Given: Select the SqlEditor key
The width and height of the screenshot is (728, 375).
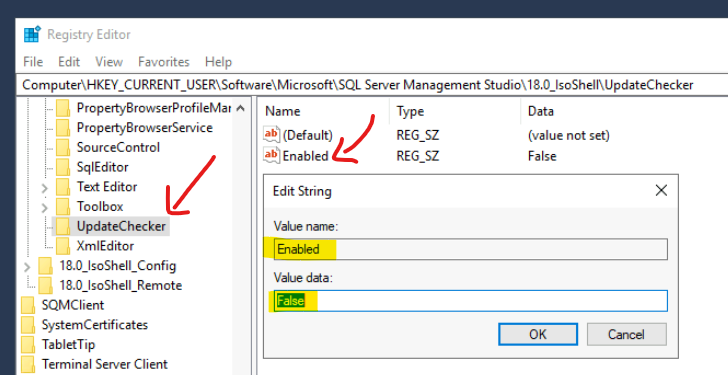Looking at the screenshot, I should point(102,167).
